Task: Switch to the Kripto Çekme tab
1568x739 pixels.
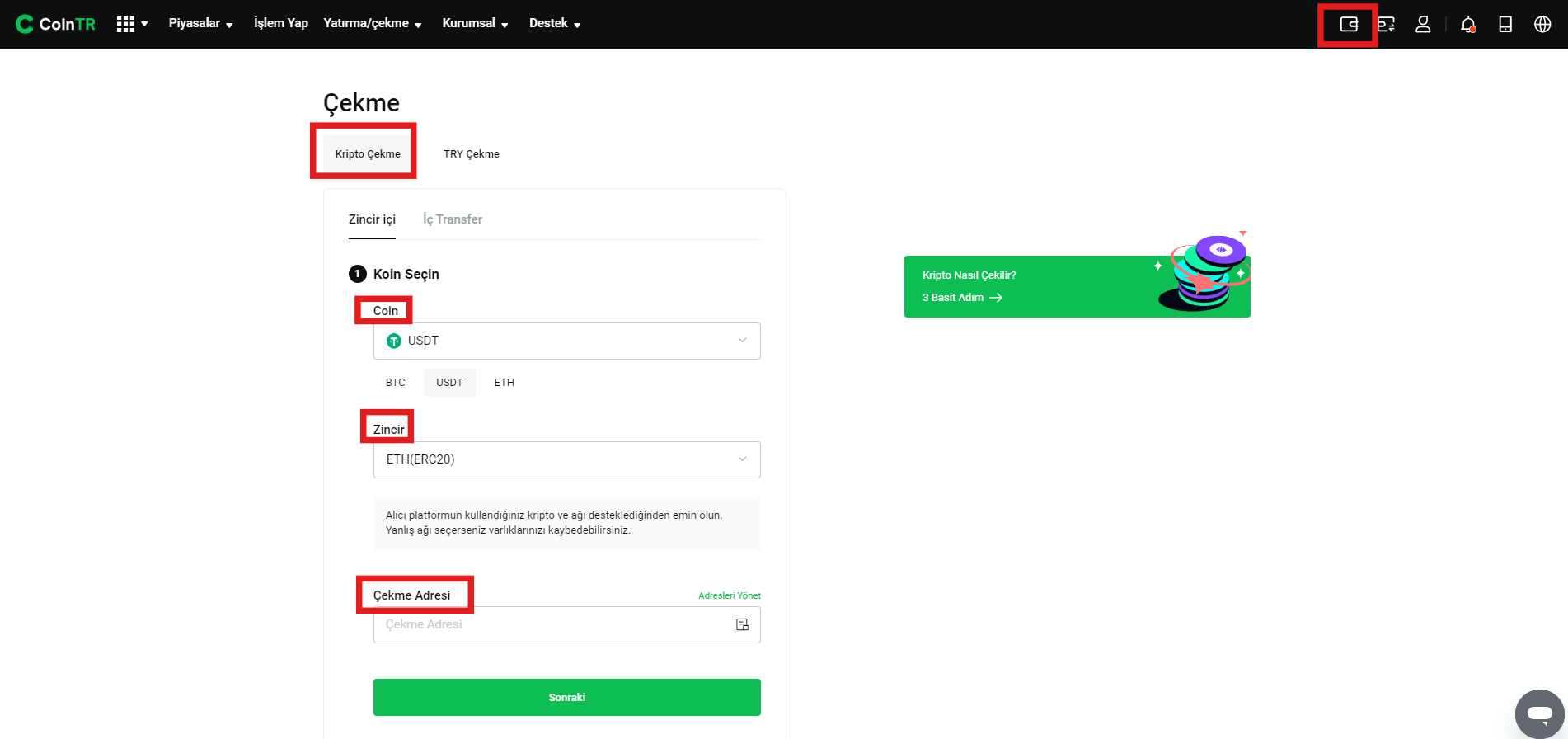Action: 368,153
